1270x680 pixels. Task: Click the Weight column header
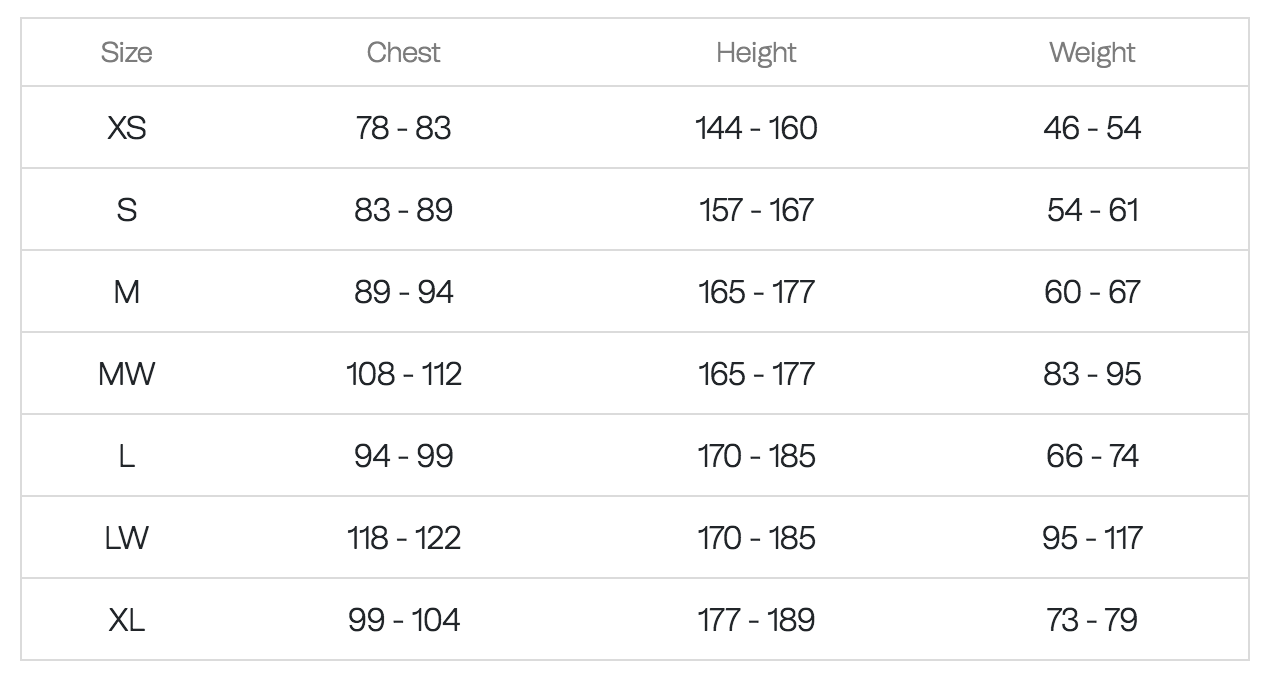pos(1092,52)
